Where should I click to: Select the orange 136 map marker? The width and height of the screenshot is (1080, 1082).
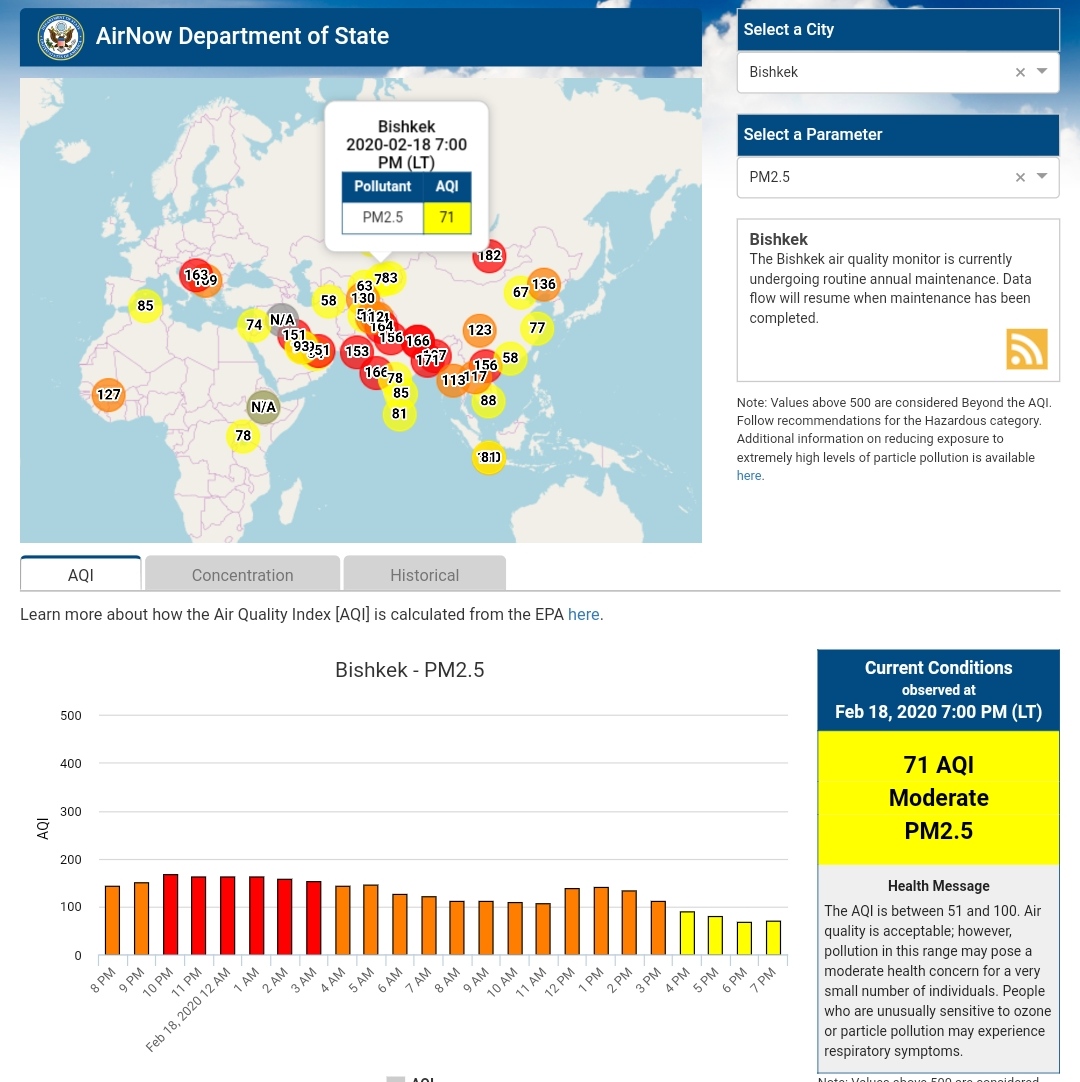543,284
